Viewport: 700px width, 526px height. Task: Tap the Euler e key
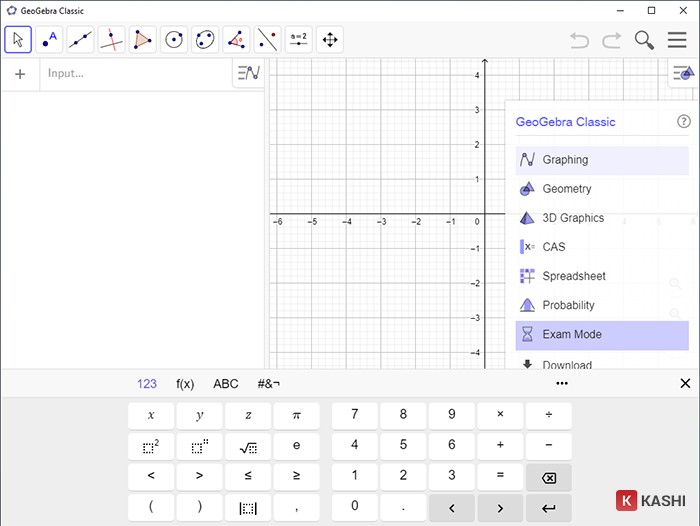pyautogui.click(x=296, y=446)
